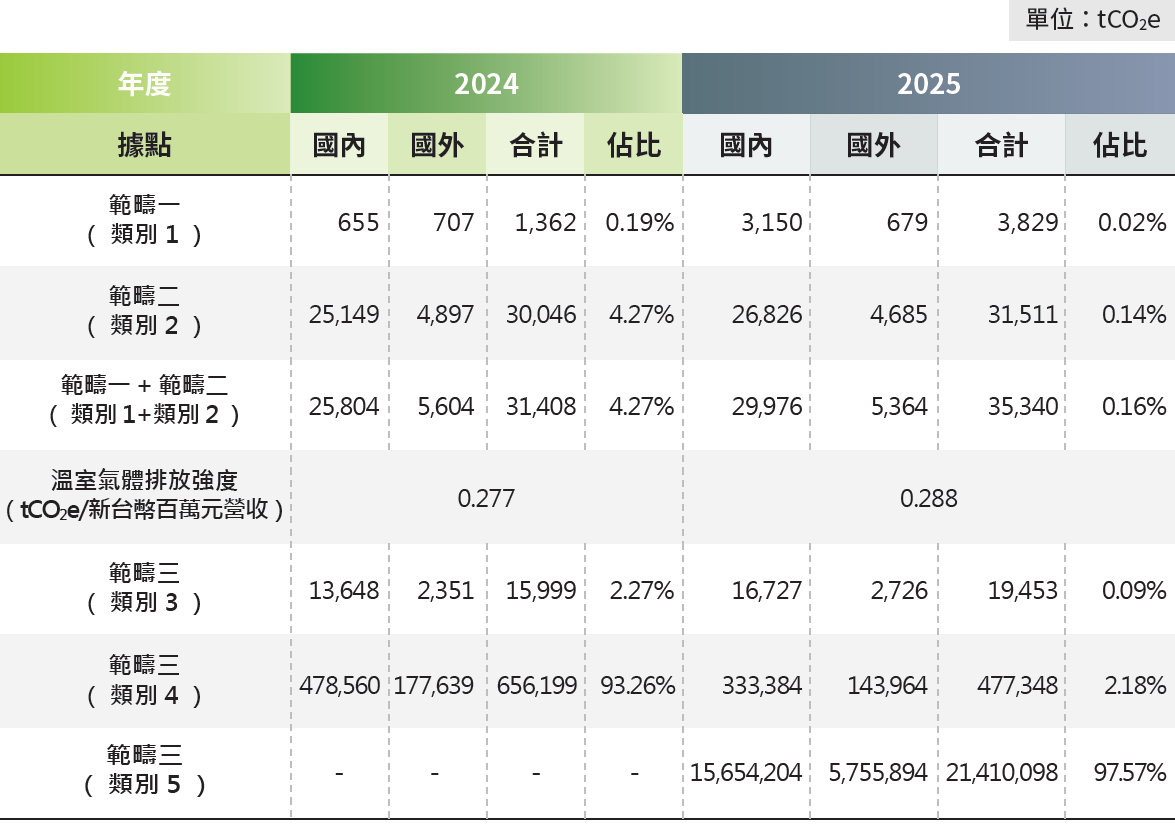Select row label 範疇三（類別 4）
This screenshot has width=1175, height=825.
pyautogui.click(x=145, y=680)
